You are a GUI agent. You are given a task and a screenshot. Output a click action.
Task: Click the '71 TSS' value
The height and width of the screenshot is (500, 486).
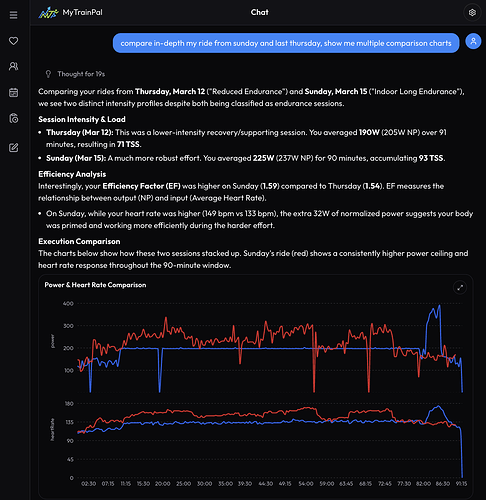129,144
